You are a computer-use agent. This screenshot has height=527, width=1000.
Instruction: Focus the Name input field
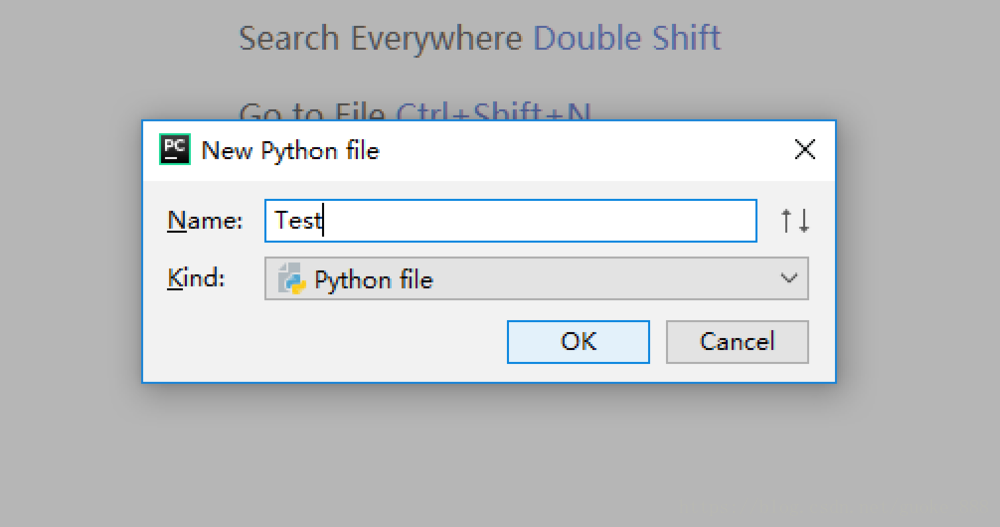(x=511, y=221)
